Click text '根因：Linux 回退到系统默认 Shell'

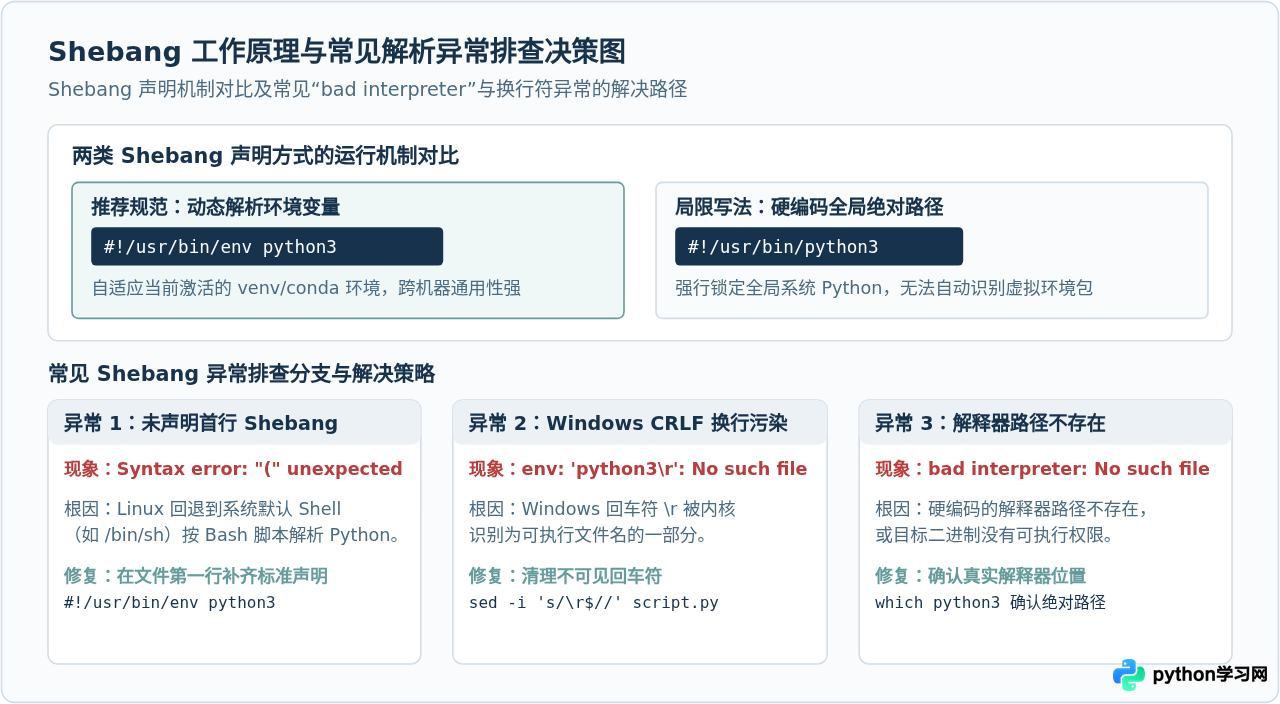point(203,509)
